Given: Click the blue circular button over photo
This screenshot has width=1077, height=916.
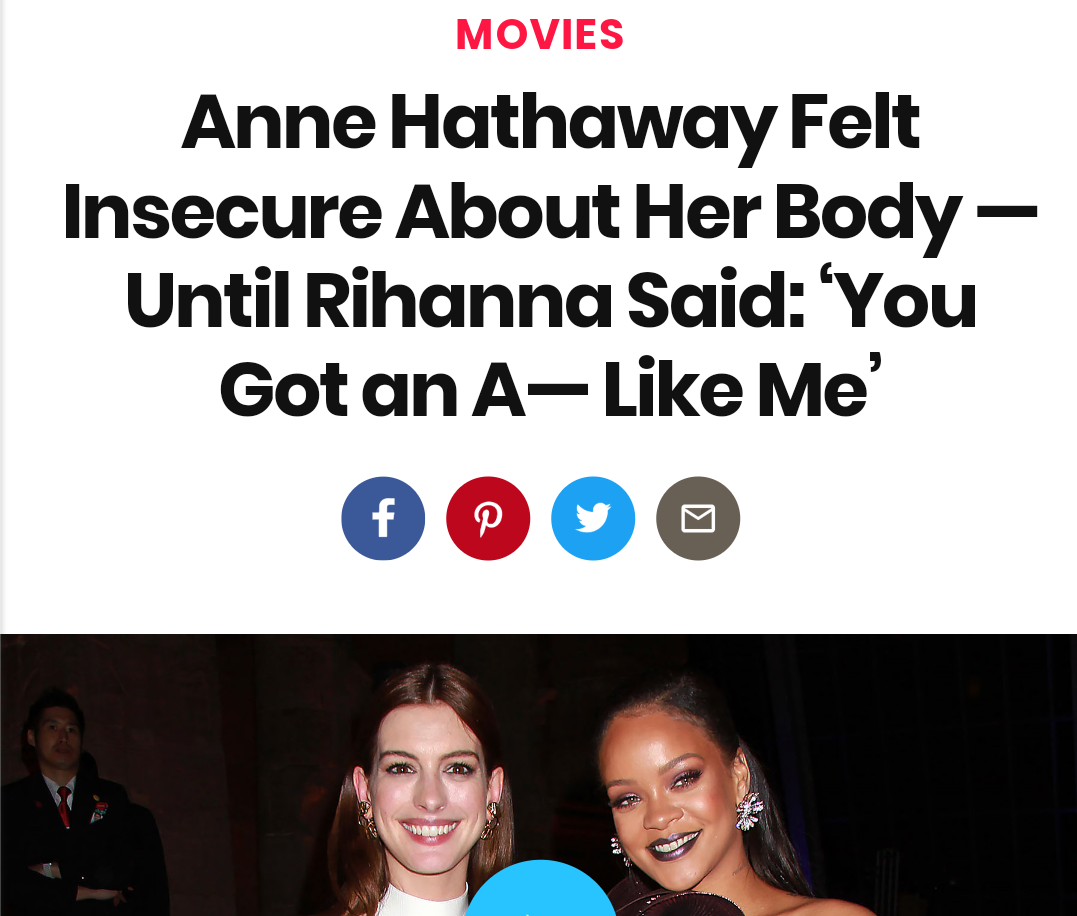Looking at the screenshot, I should (x=540, y=887).
